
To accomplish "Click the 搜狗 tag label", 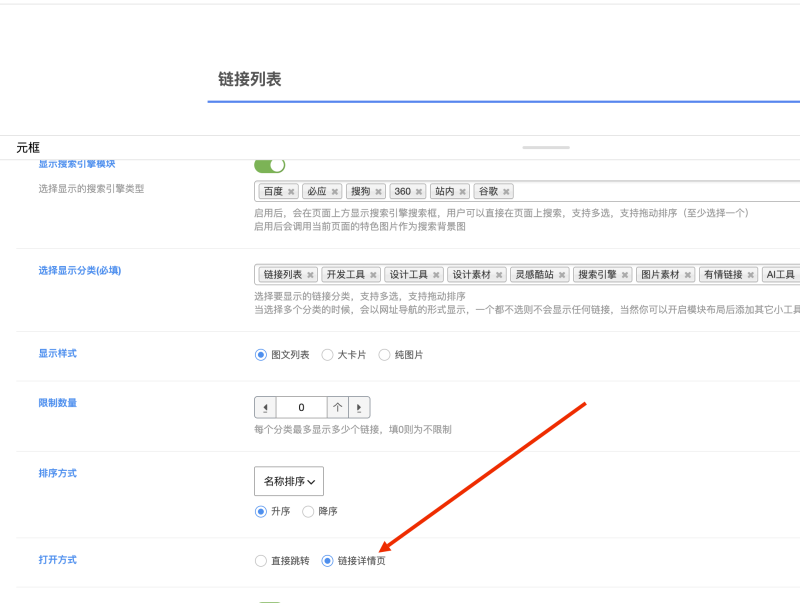I will click(x=361, y=191).
